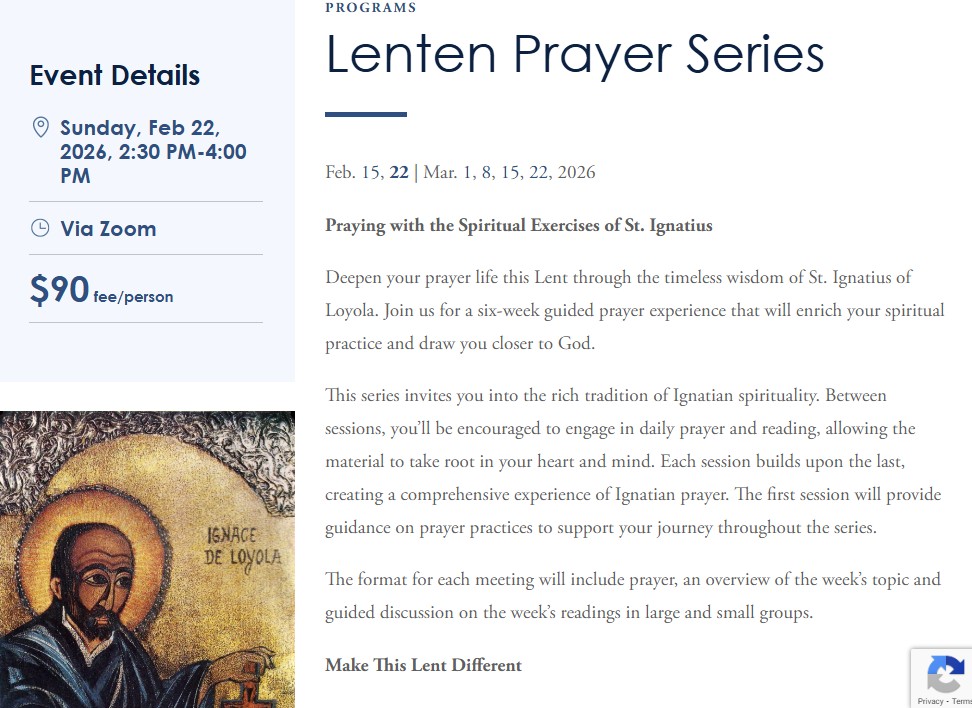The width and height of the screenshot is (972, 708).
Task: Click the PROGRAMS category label
Action: pyautogui.click(x=371, y=8)
